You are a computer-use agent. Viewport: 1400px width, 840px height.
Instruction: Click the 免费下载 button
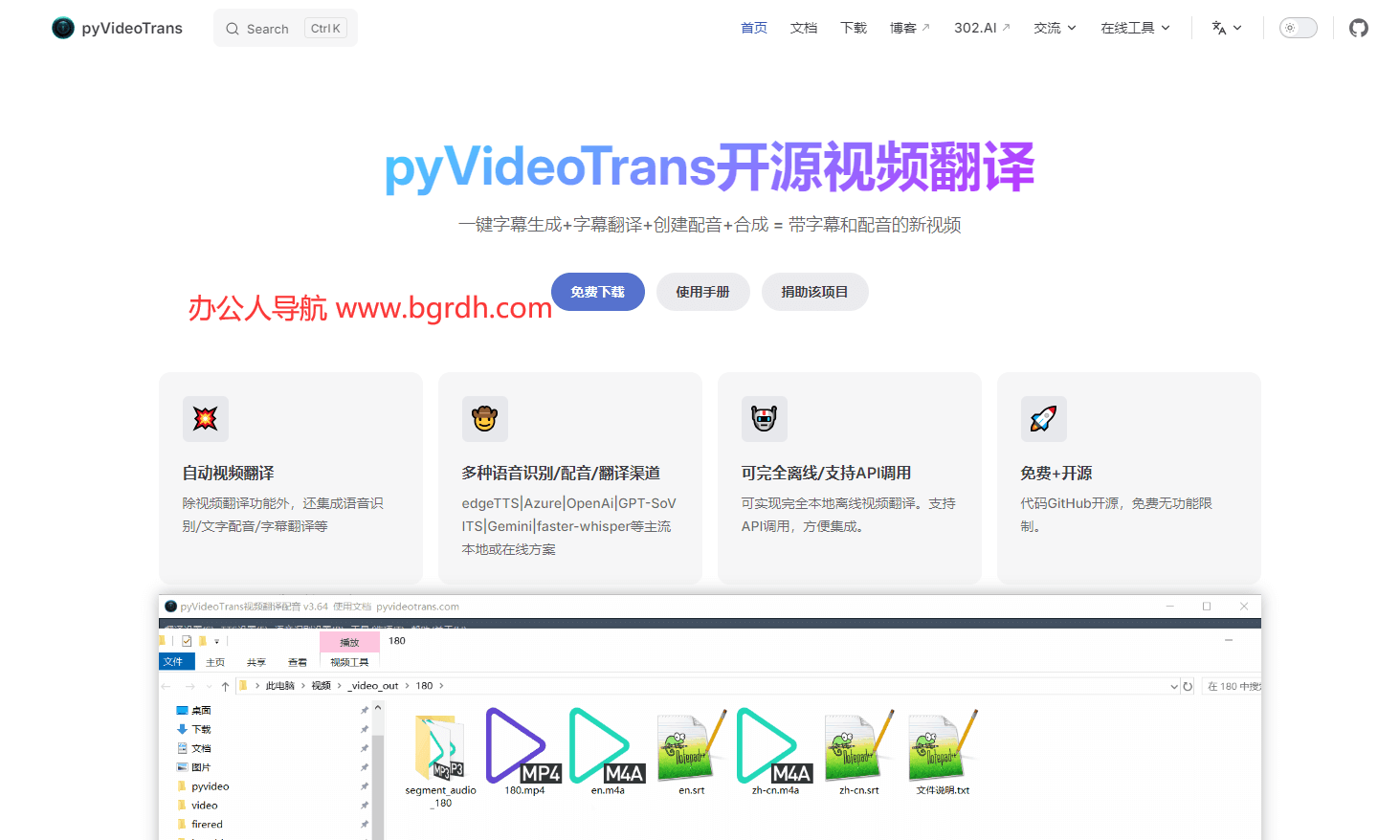tap(598, 292)
